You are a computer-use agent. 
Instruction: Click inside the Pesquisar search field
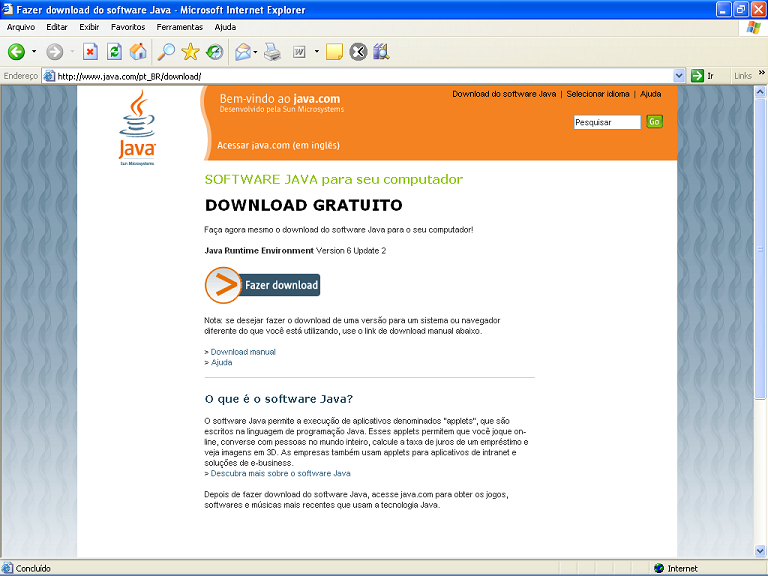coord(606,122)
